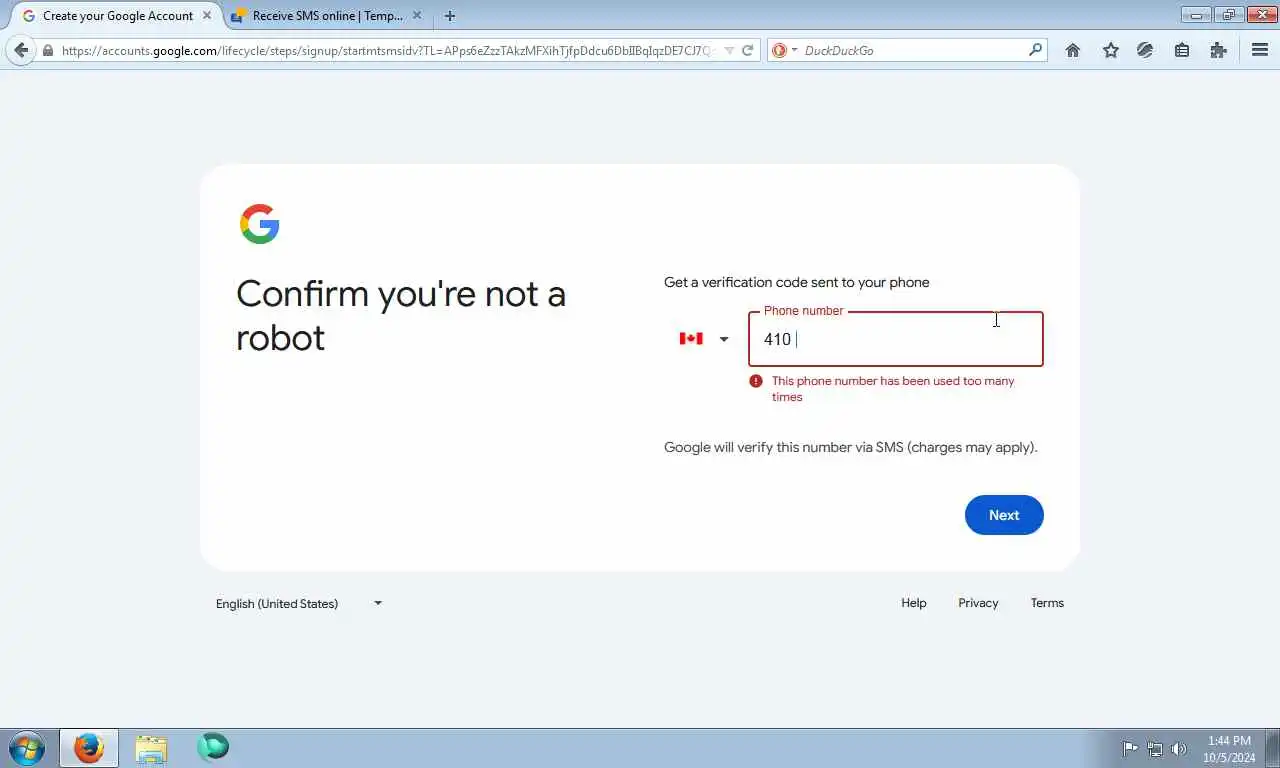Open the Canada flag country code dropdown
The width and height of the screenshot is (1280, 768).
[704, 339]
